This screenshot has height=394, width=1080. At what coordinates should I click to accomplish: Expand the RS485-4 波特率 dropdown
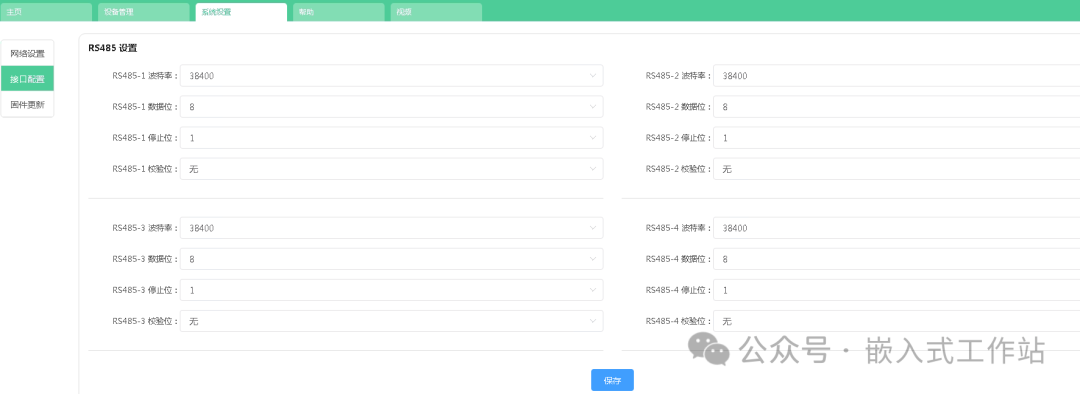897,228
